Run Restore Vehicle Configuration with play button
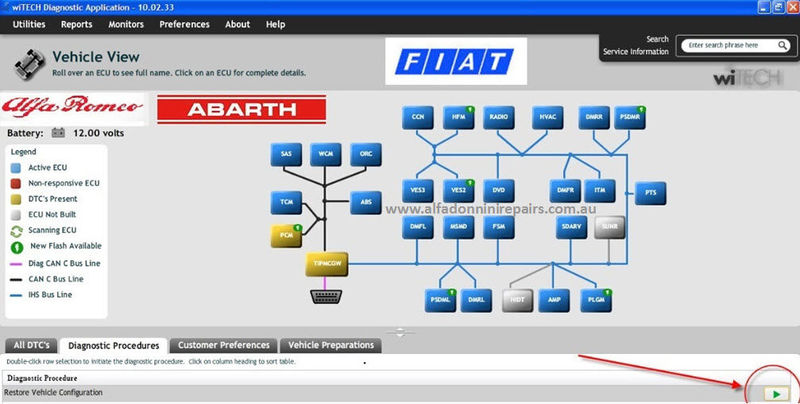This screenshot has width=800, height=404. [x=776, y=394]
